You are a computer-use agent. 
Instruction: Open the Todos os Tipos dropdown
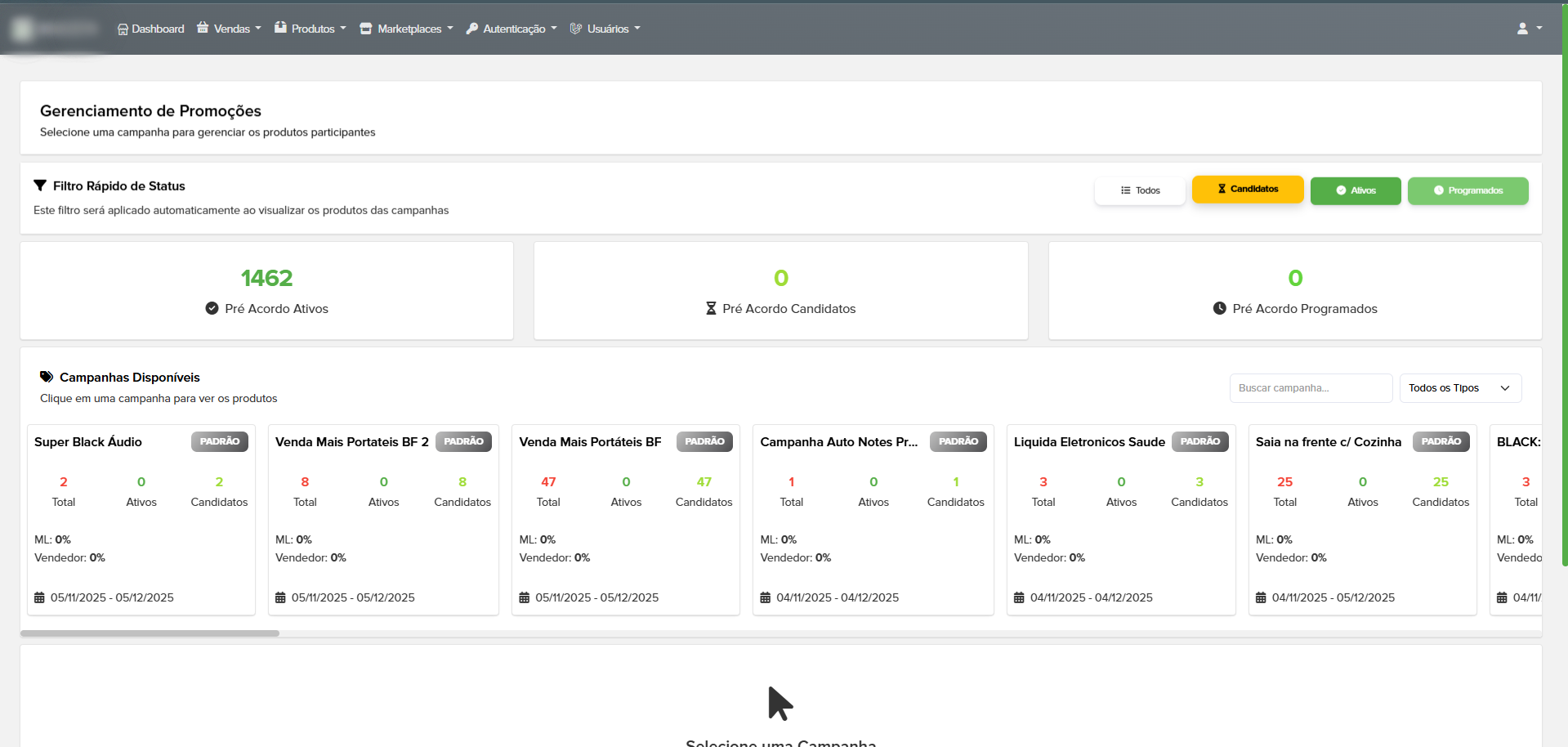coord(1459,387)
